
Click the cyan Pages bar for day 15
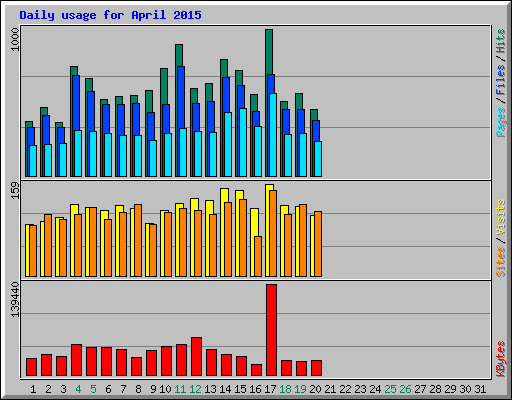pyautogui.click(x=243, y=142)
